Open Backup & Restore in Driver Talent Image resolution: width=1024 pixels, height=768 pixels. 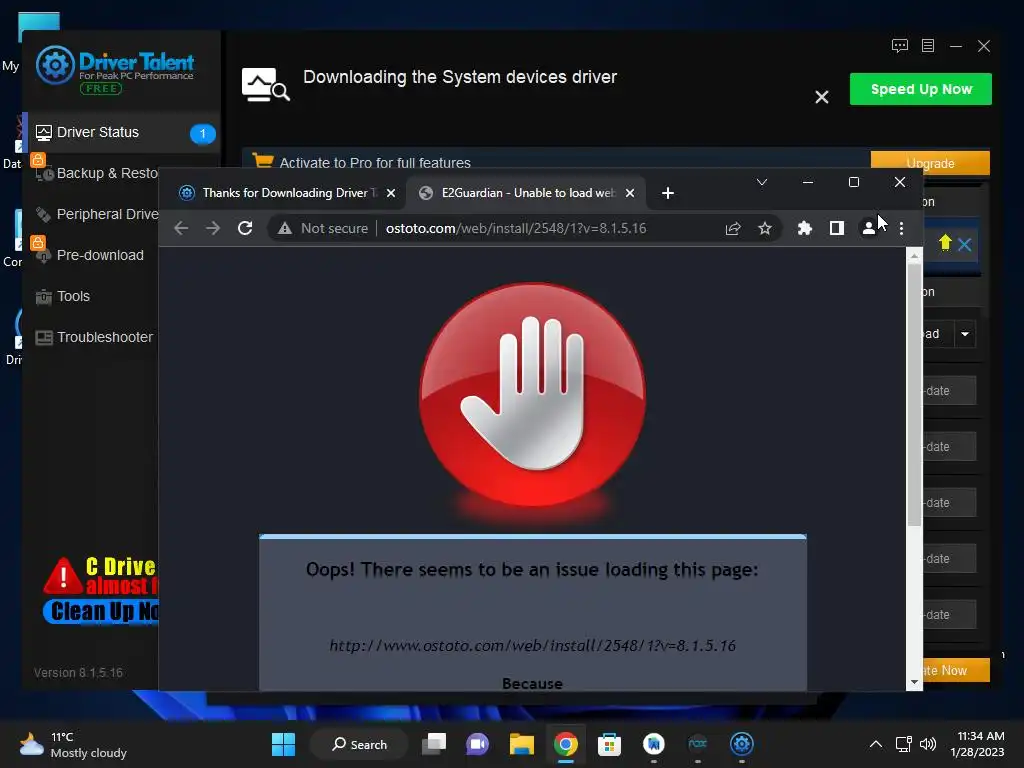pyautogui.click(x=97, y=173)
